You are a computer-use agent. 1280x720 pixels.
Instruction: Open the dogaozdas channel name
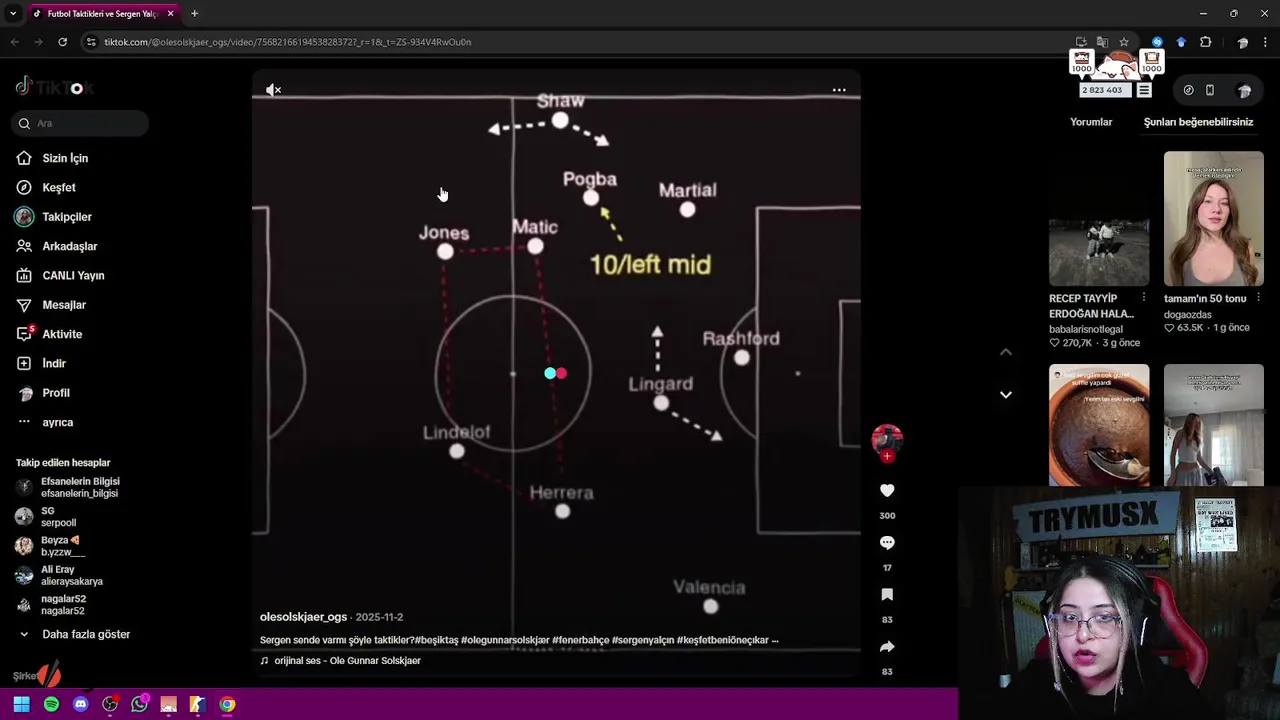(x=1188, y=314)
